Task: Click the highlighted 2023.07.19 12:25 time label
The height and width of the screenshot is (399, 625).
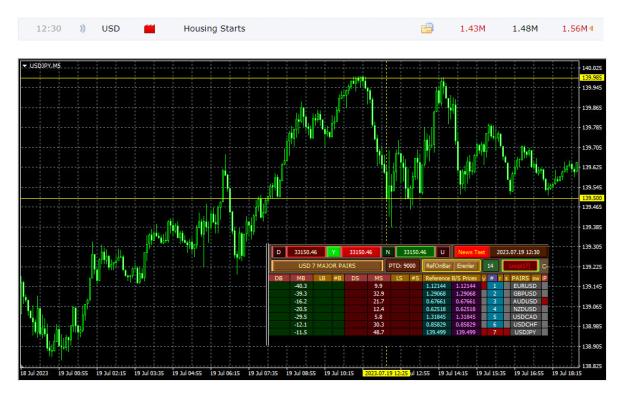Action: pos(386,373)
